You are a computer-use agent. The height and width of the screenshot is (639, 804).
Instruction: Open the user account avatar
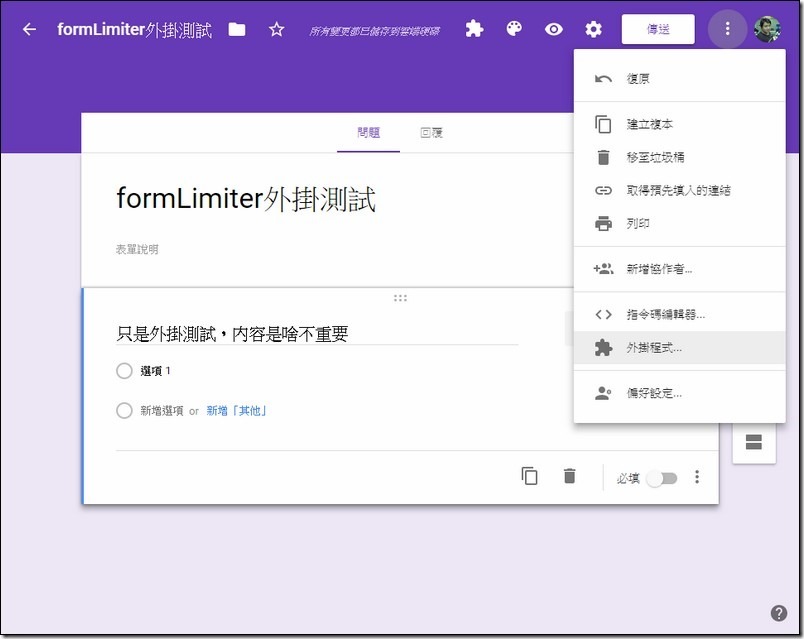tap(768, 29)
